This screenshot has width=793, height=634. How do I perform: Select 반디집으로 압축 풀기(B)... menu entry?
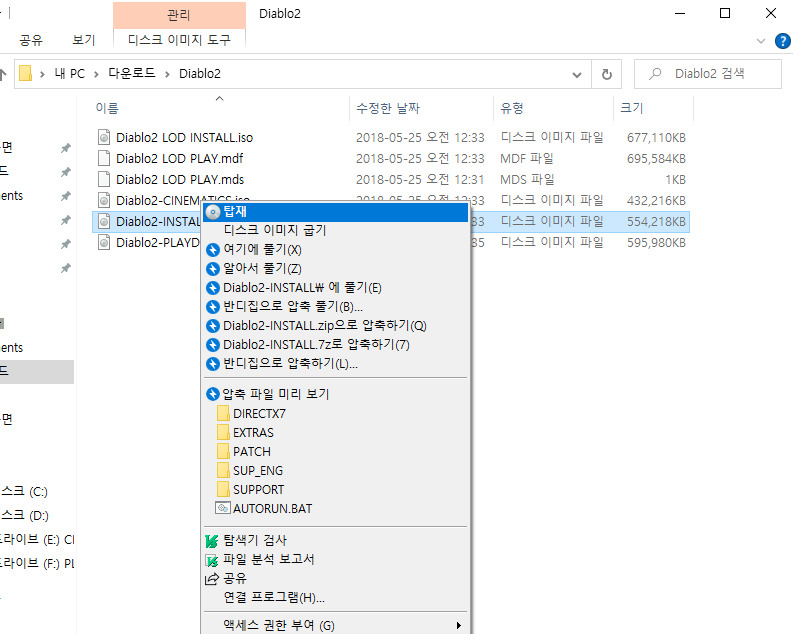coord(336,306)
